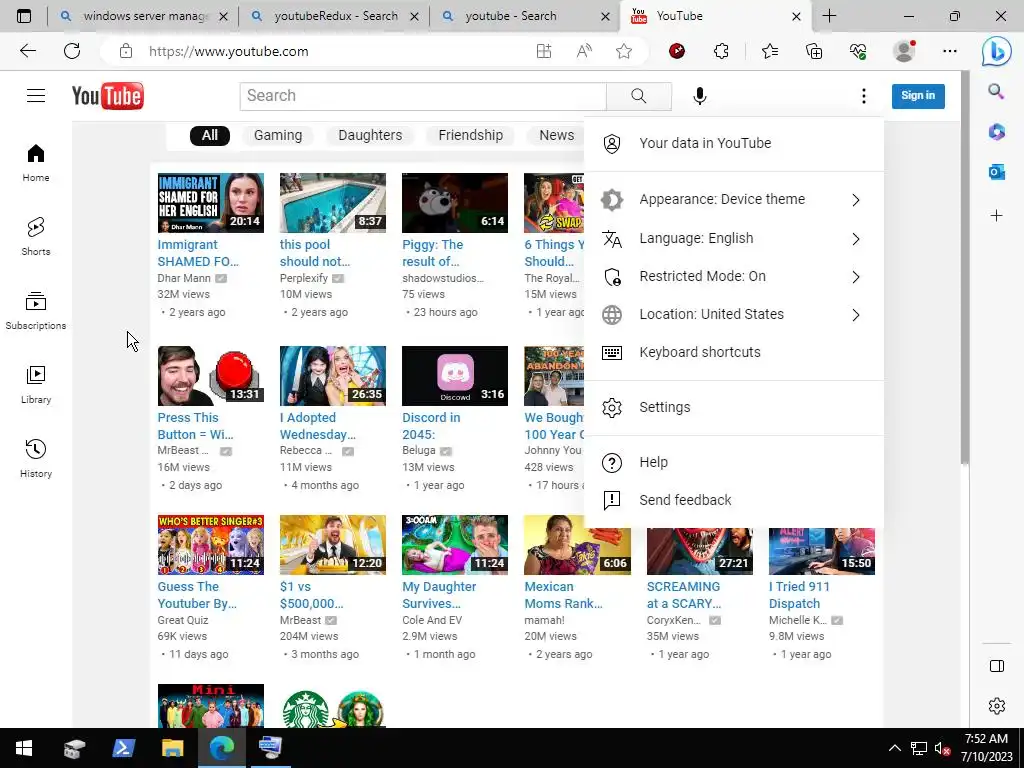Open Edge Settings and more ellipsis
1024x768 pixels.
click(950, 51)
